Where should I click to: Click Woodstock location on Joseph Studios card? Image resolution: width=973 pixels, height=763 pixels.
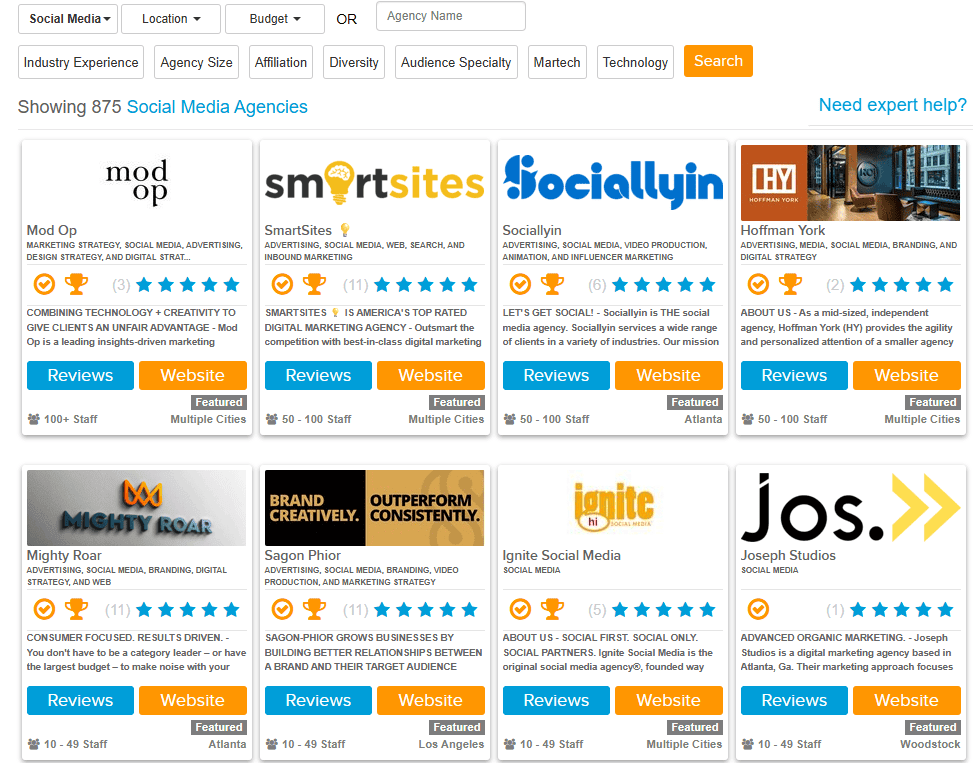pyautogui.click(x=930, y=744)
